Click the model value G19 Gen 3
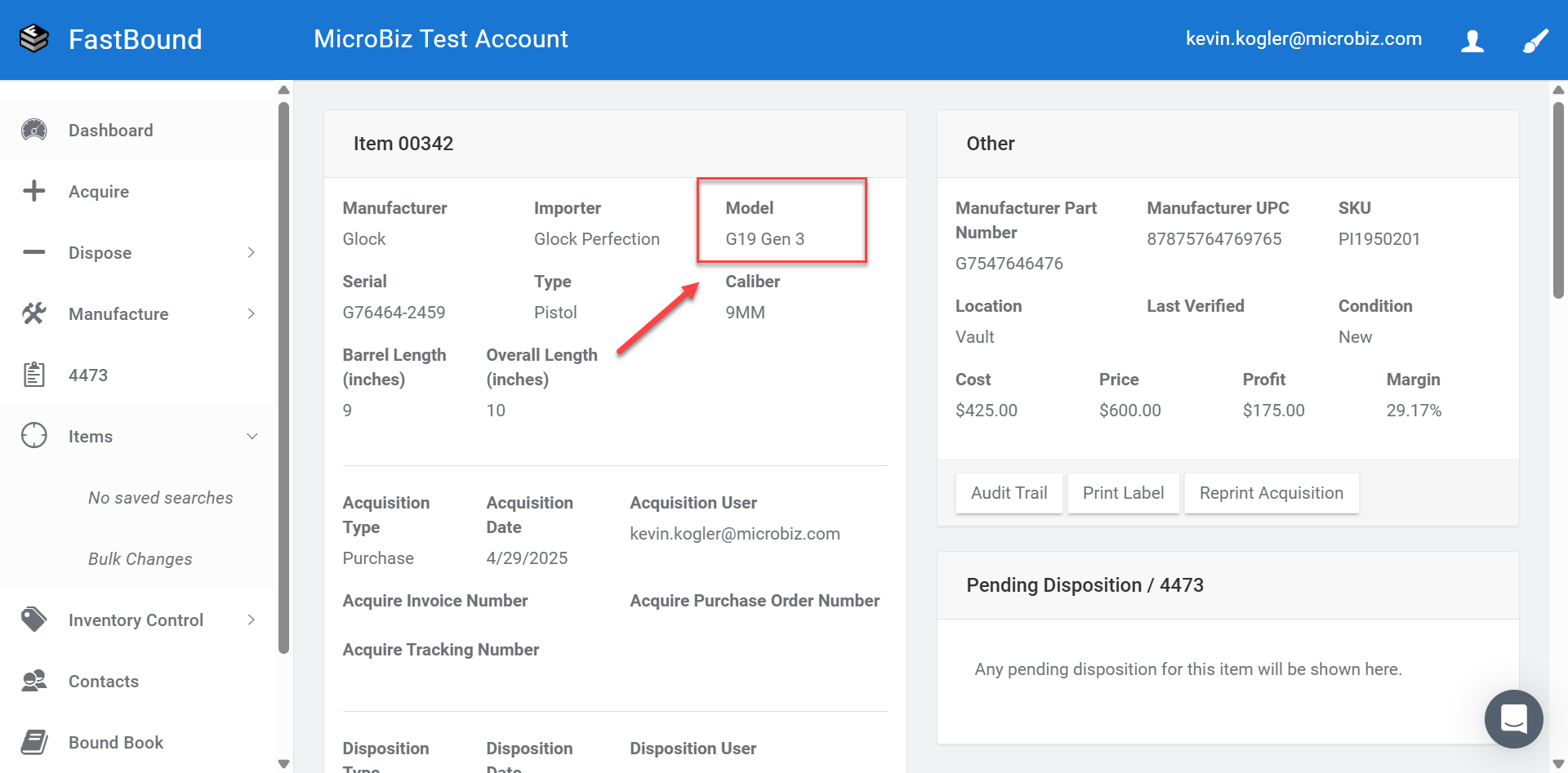1568x773 pixels. click(764, 239)
